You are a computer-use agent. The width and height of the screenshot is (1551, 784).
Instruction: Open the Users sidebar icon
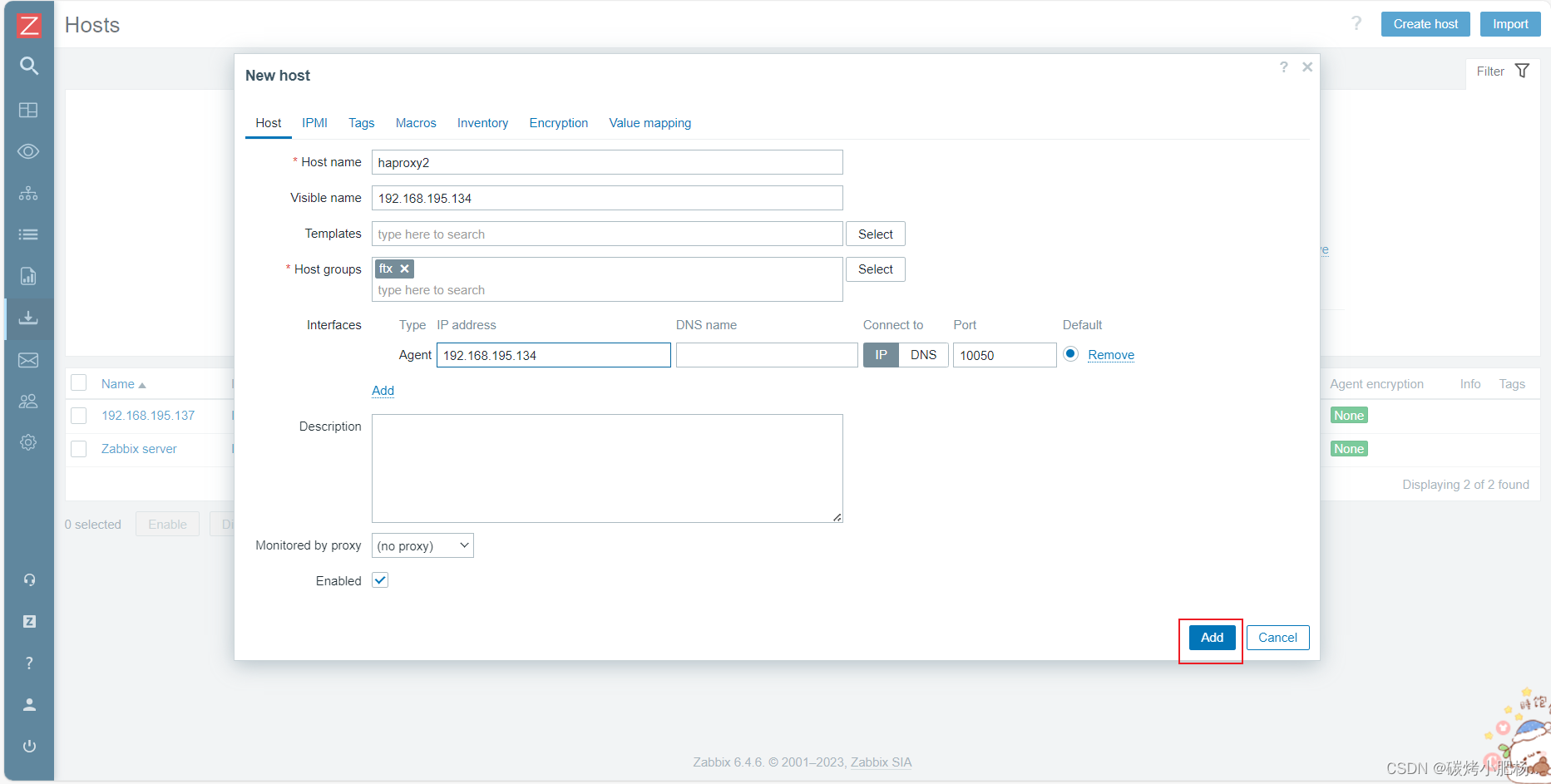click(x=29, y=402)
